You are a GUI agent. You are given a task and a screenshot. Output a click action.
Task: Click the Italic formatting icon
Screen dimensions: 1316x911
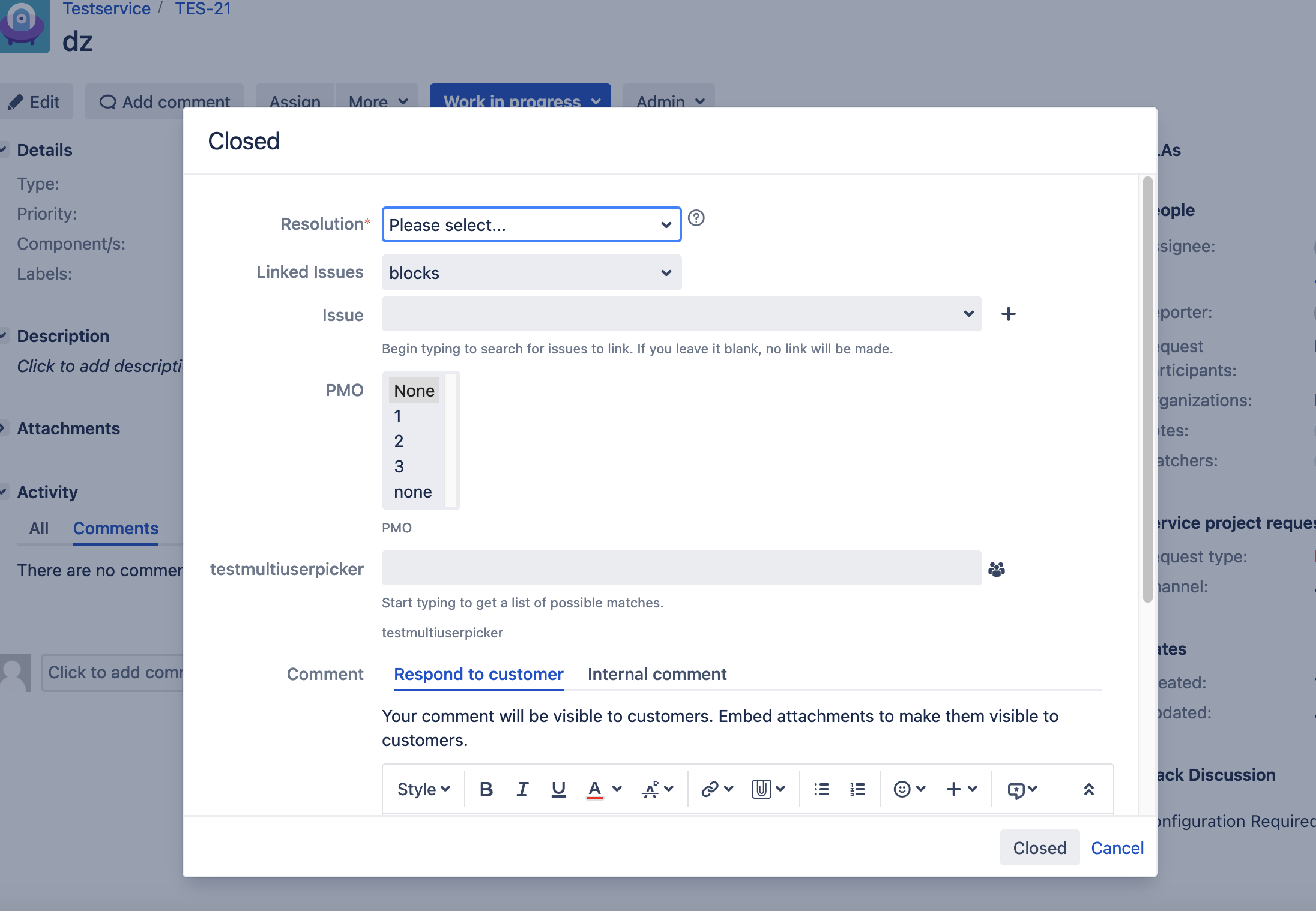tap(522, 789)
